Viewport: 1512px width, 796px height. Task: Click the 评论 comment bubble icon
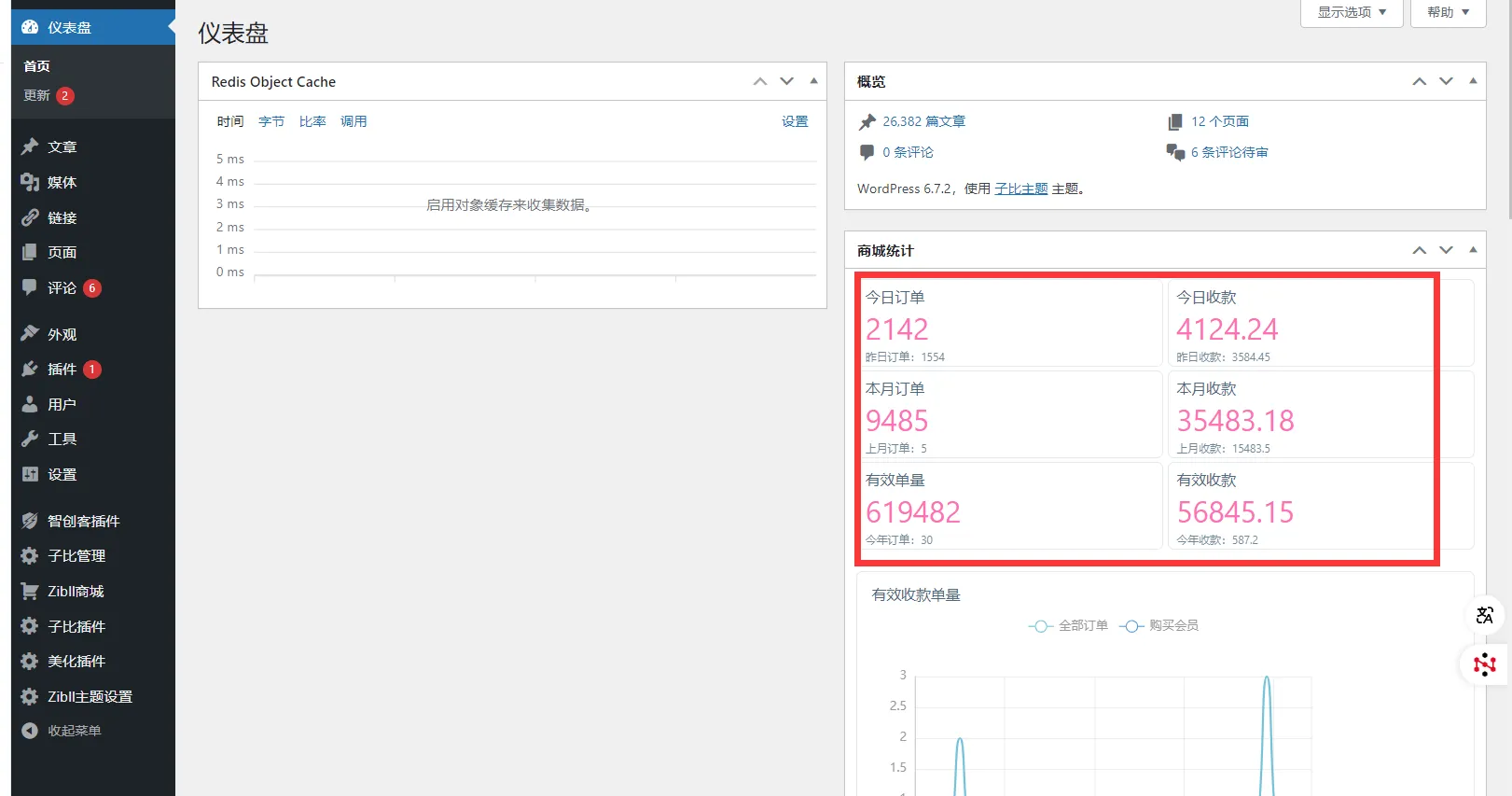coord(30,287)
